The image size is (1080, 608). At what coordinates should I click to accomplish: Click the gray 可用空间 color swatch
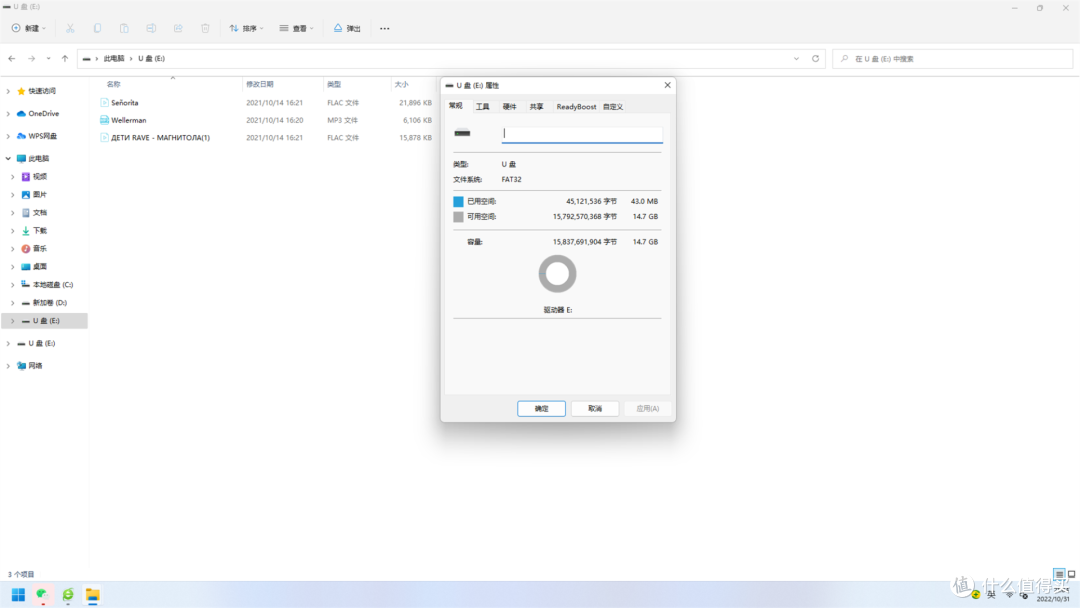458,217
